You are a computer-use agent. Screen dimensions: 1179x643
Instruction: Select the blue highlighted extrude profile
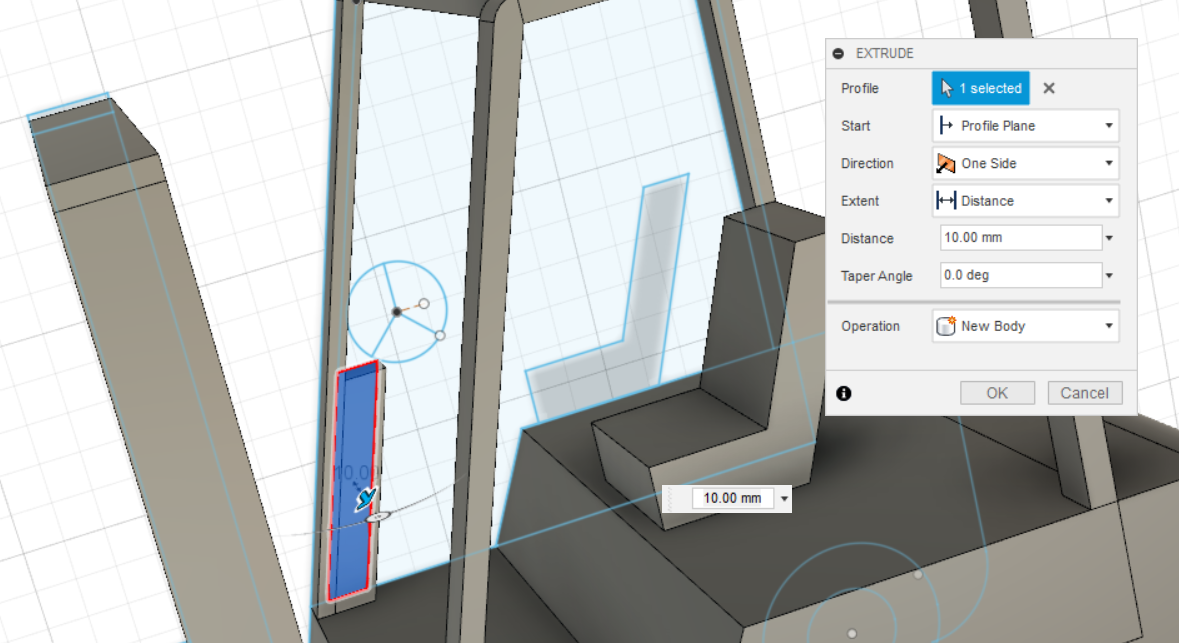pyautogui.click(x=353, y=481)
